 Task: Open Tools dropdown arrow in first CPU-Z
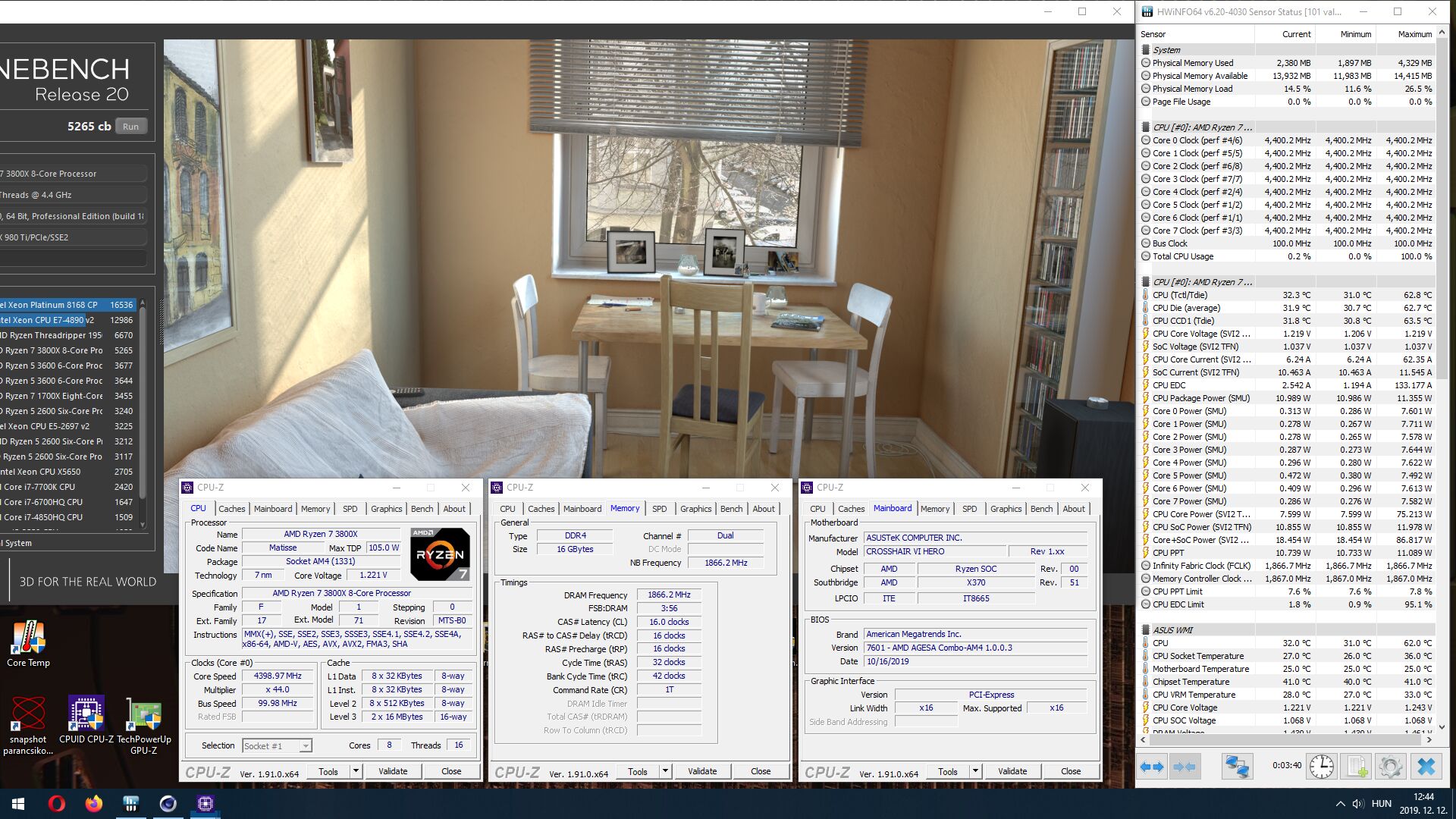point(355,771)
